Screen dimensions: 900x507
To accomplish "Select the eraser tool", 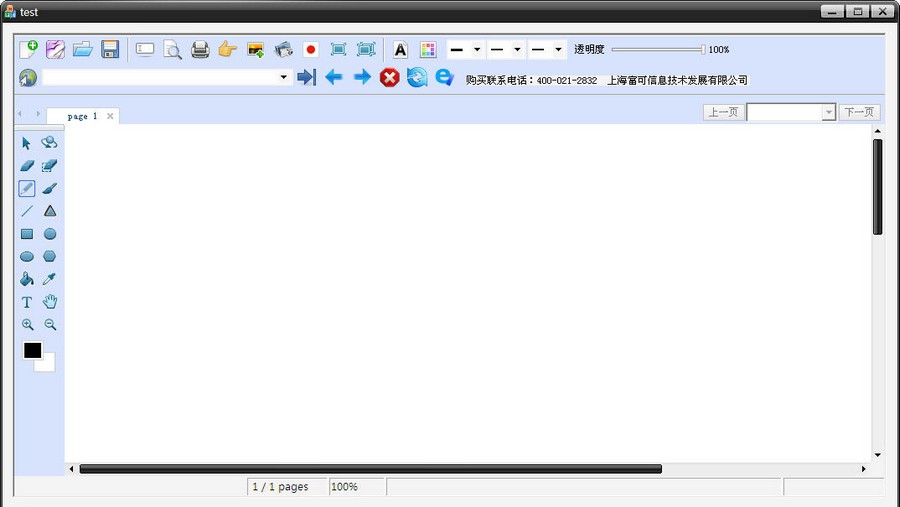I will coord(27,166).
